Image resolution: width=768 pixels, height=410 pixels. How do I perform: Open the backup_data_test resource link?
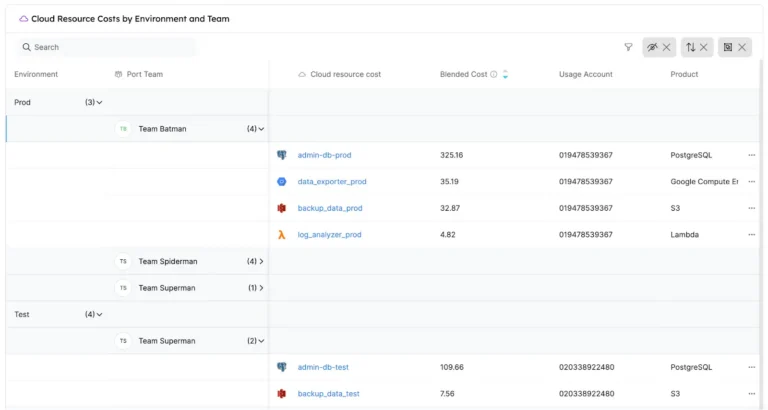click(x=328, y=394)
